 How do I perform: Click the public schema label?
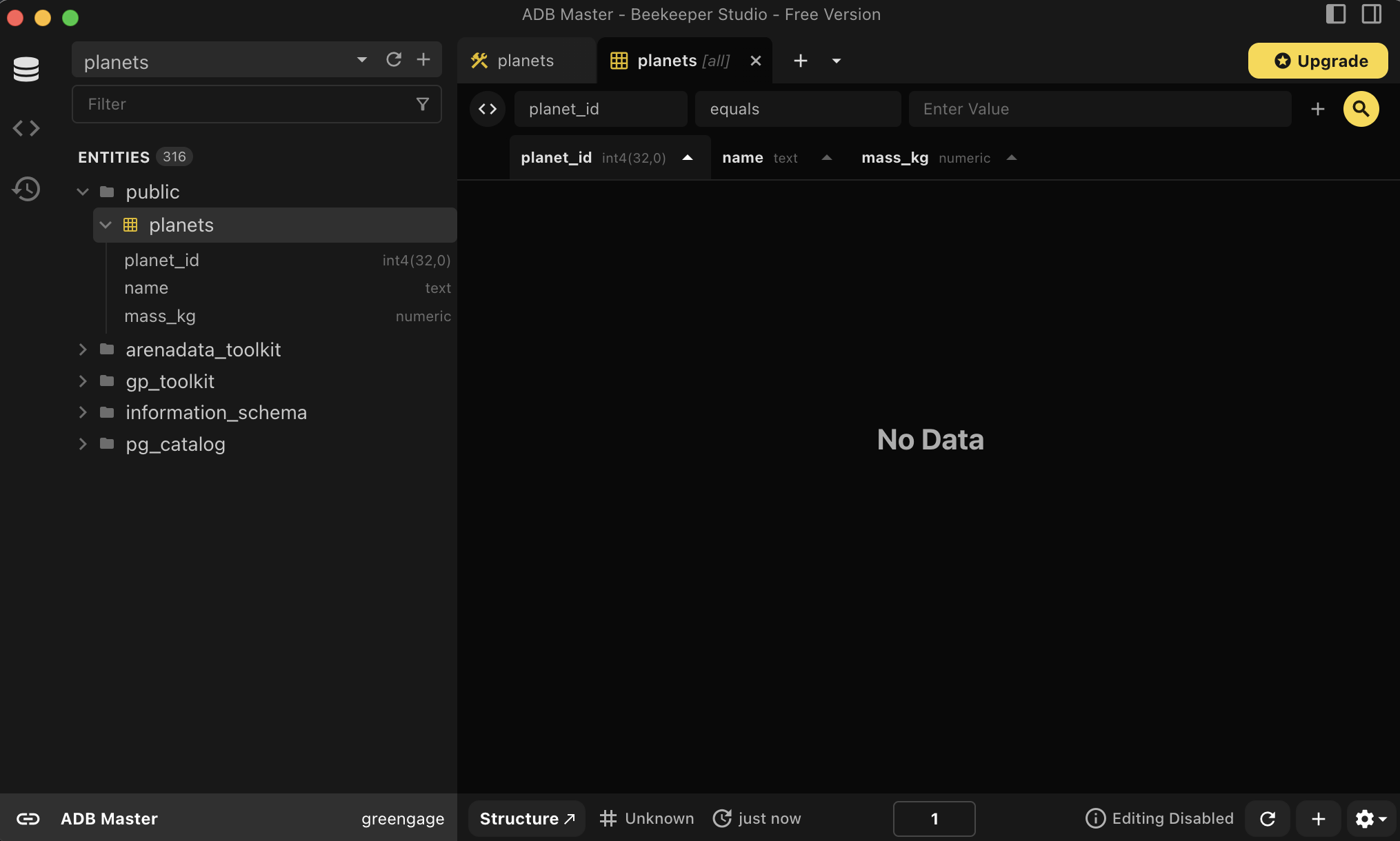[x=152, y=192]
